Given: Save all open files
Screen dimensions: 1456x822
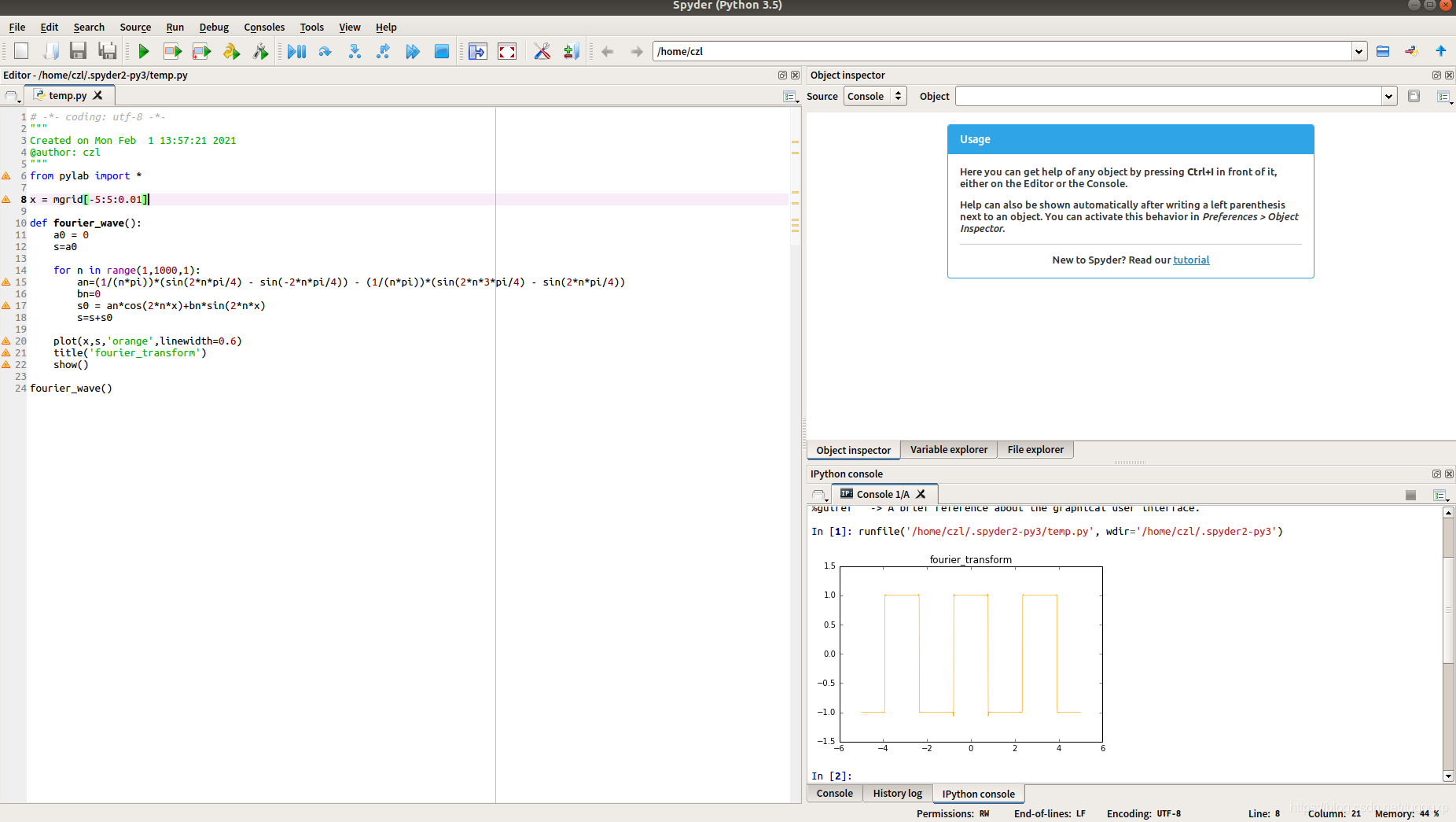Looking at the screenshot, I should pyautogui.click(x=108, y=51).
